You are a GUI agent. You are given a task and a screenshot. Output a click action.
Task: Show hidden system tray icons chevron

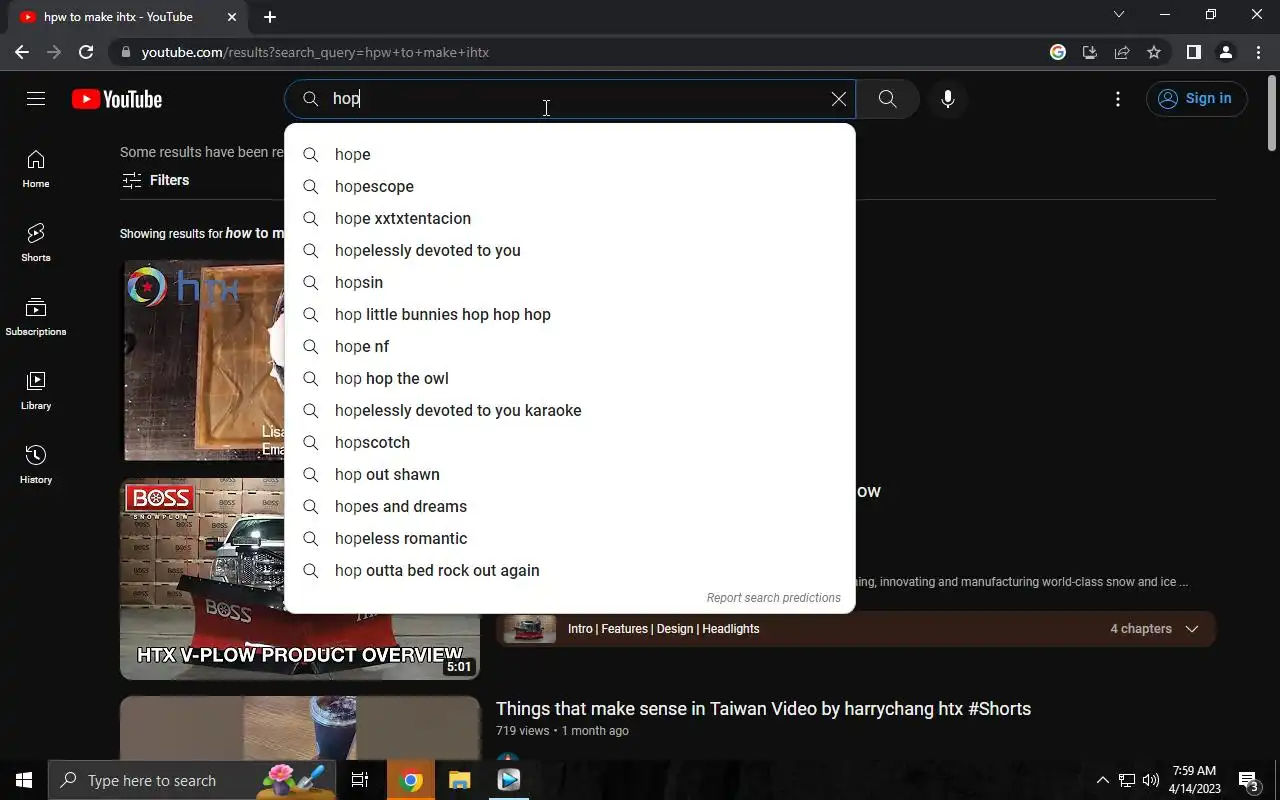(x=1103, y=780)
